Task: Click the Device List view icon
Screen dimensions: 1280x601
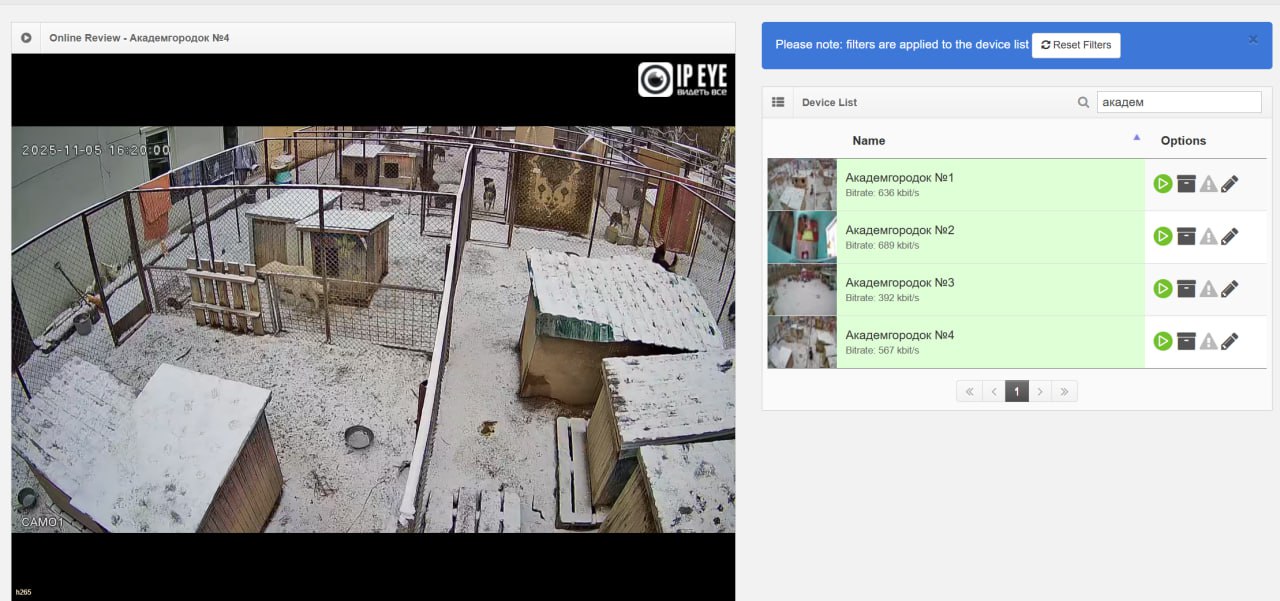Action: click(x=778, y=102)
